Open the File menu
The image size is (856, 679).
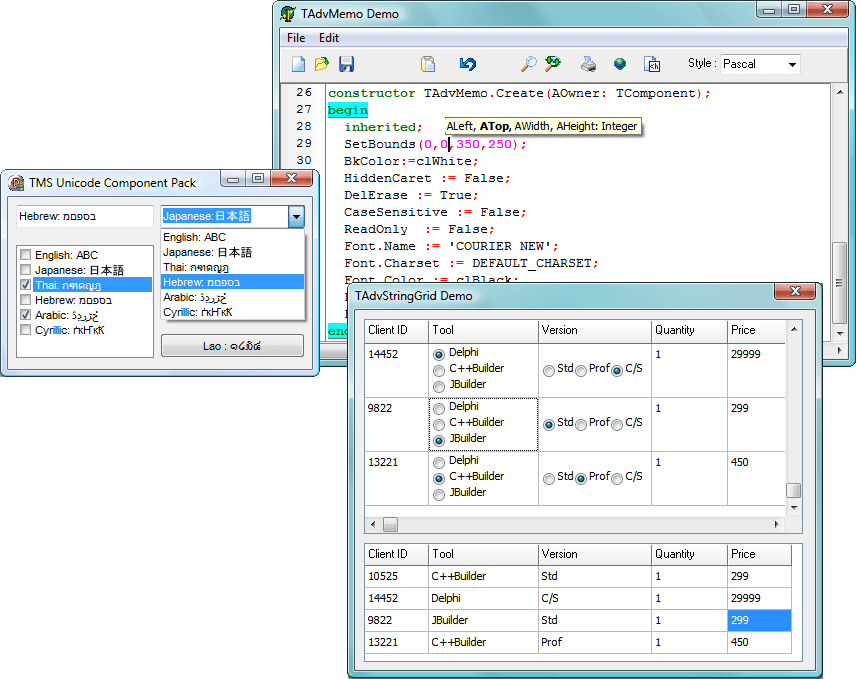point(296,38)
